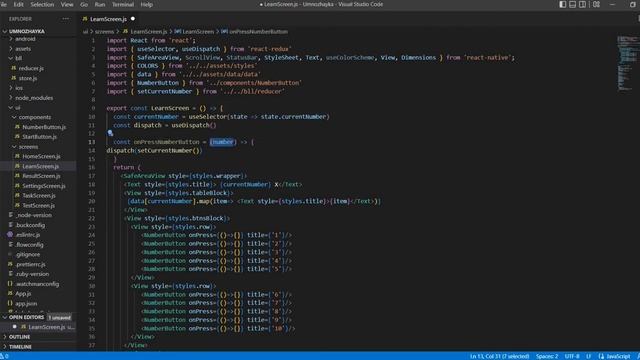640x360 pixels.
Task: Open NumberButton.js file
Action: point(38,127)
